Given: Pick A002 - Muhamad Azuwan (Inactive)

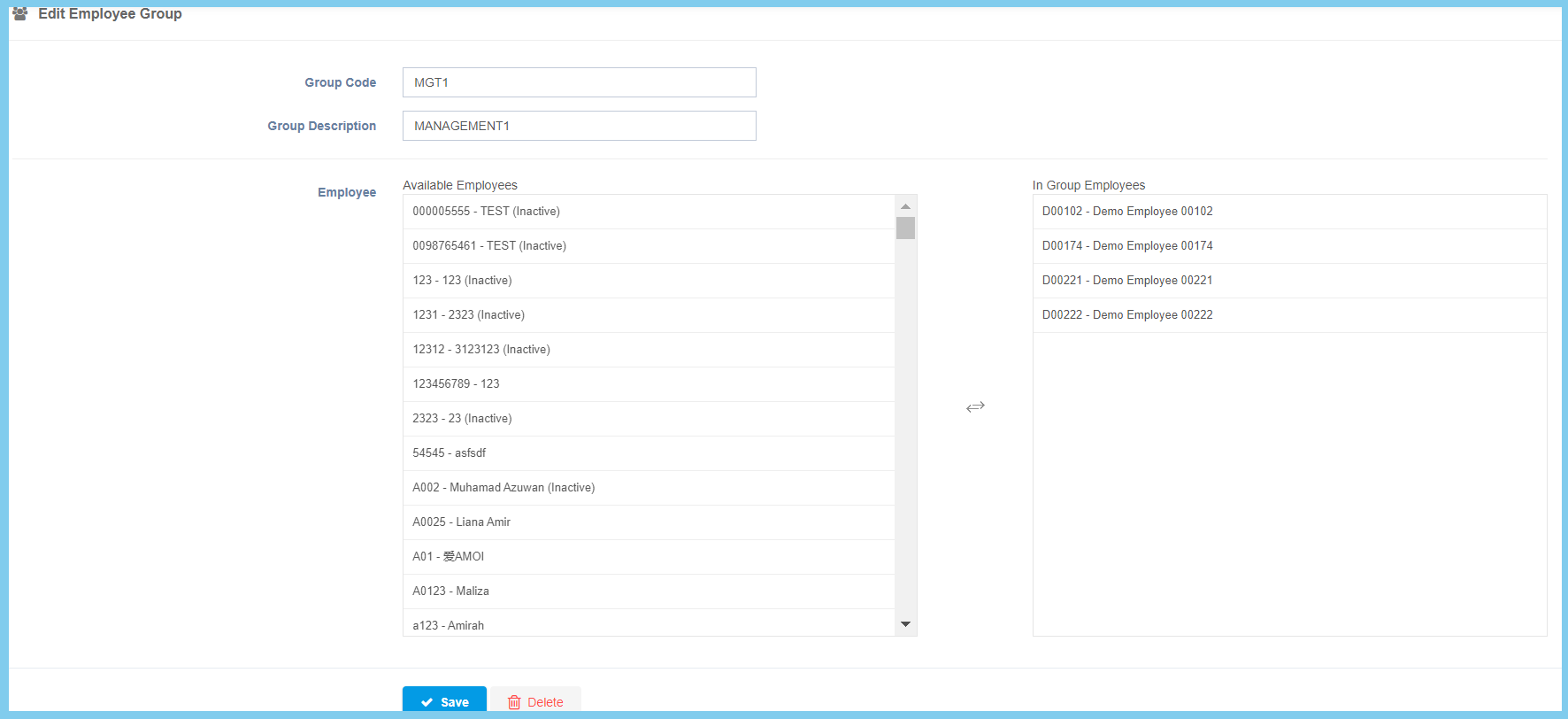Looking at the screenshot, I should click(649, 488).
